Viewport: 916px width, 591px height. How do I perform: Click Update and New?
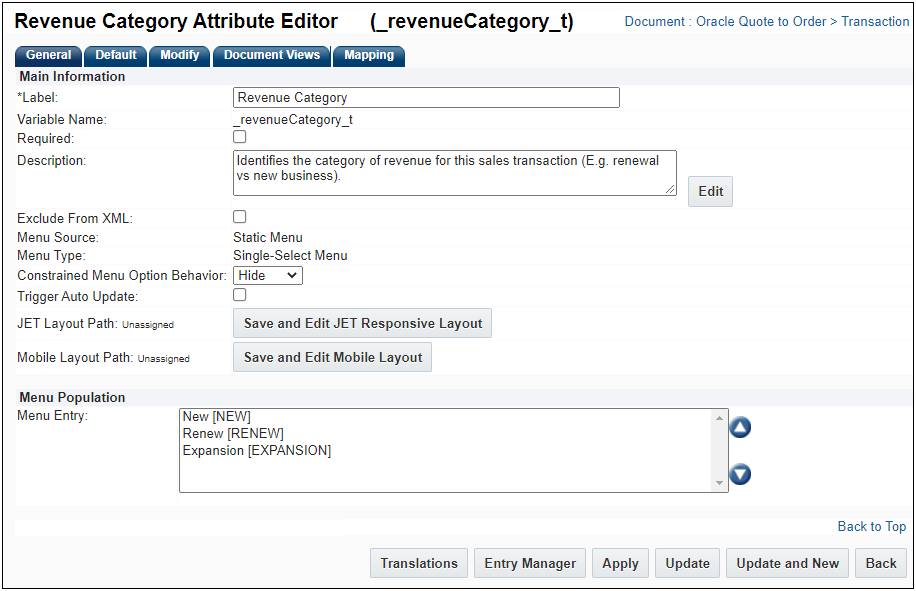(787, 562)
